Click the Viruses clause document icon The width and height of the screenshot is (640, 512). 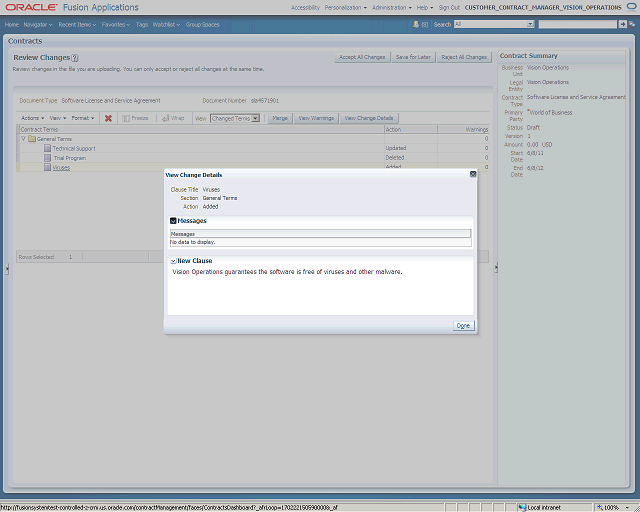point(47,167)
